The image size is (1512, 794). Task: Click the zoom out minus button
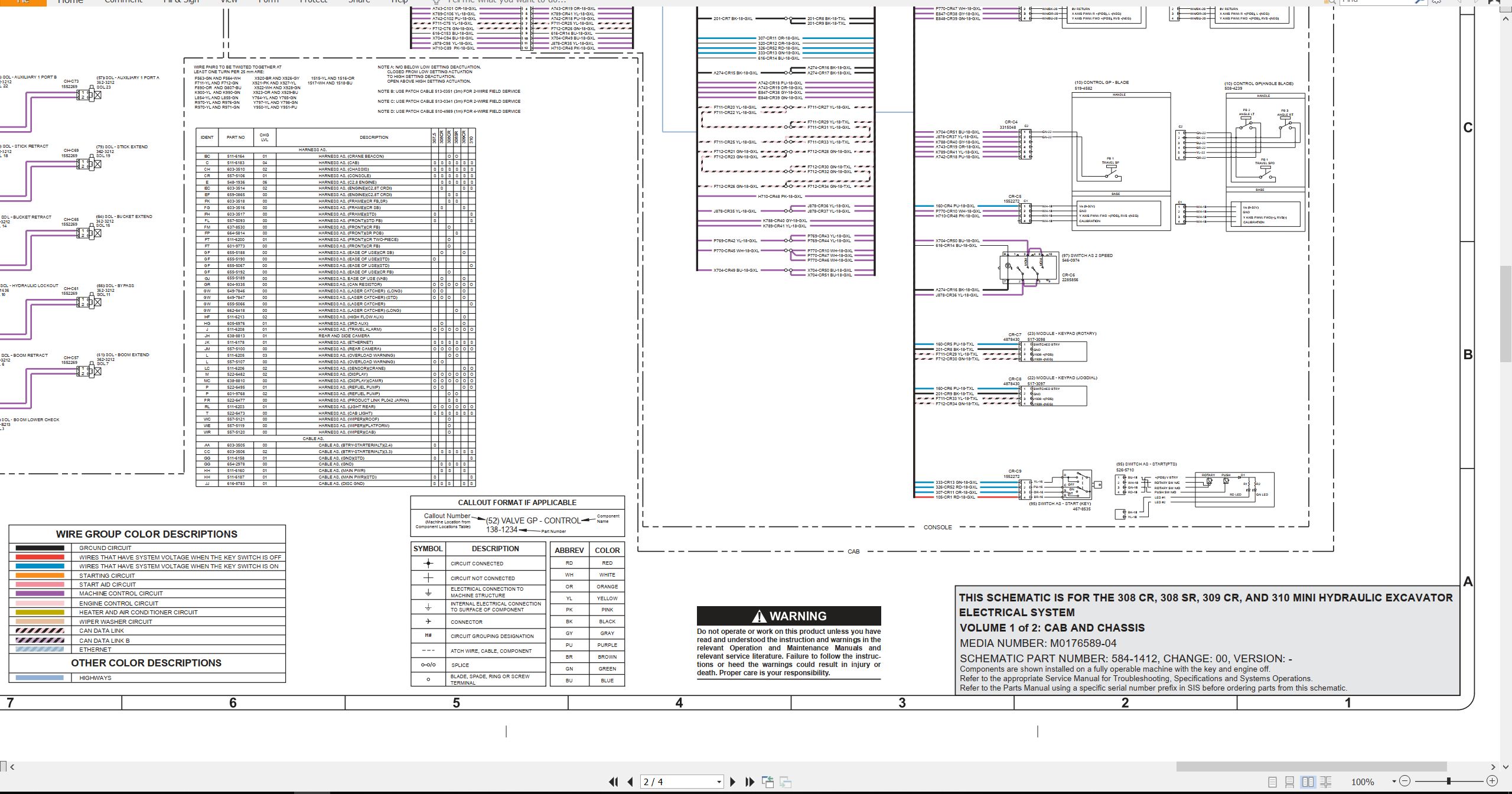[1405, 781]
